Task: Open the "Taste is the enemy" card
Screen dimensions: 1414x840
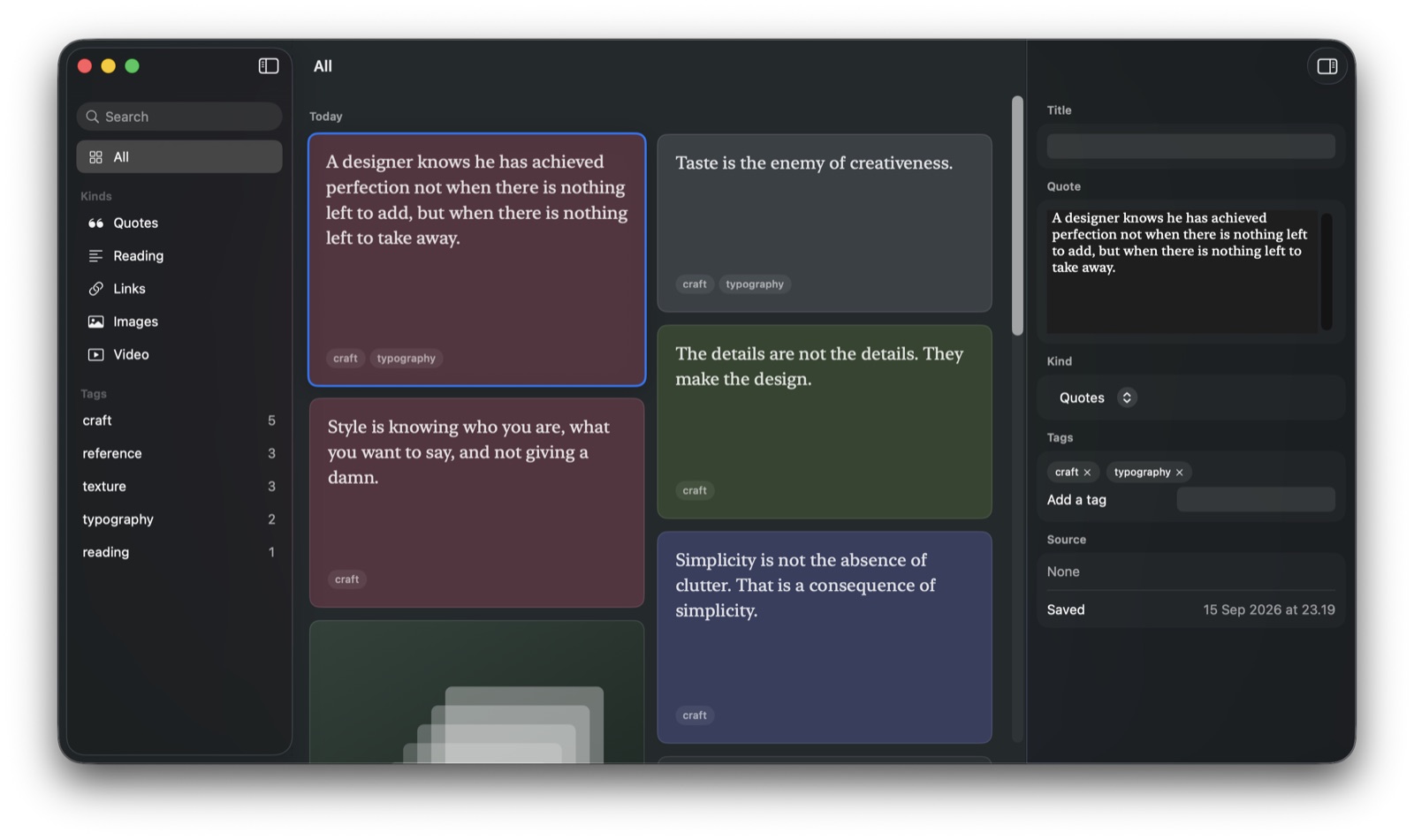Action: coord(825,223)
